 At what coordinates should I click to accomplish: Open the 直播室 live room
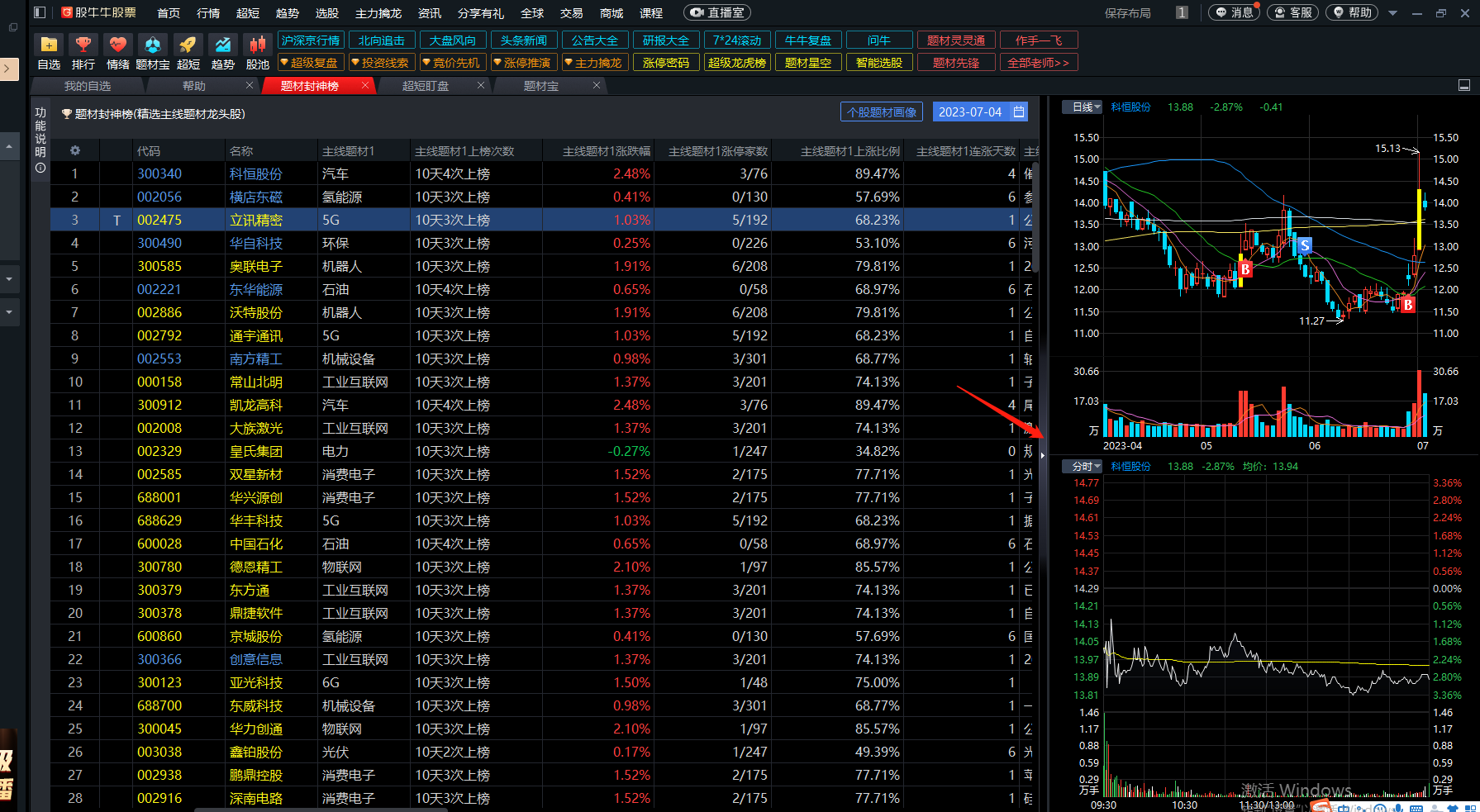717,12
